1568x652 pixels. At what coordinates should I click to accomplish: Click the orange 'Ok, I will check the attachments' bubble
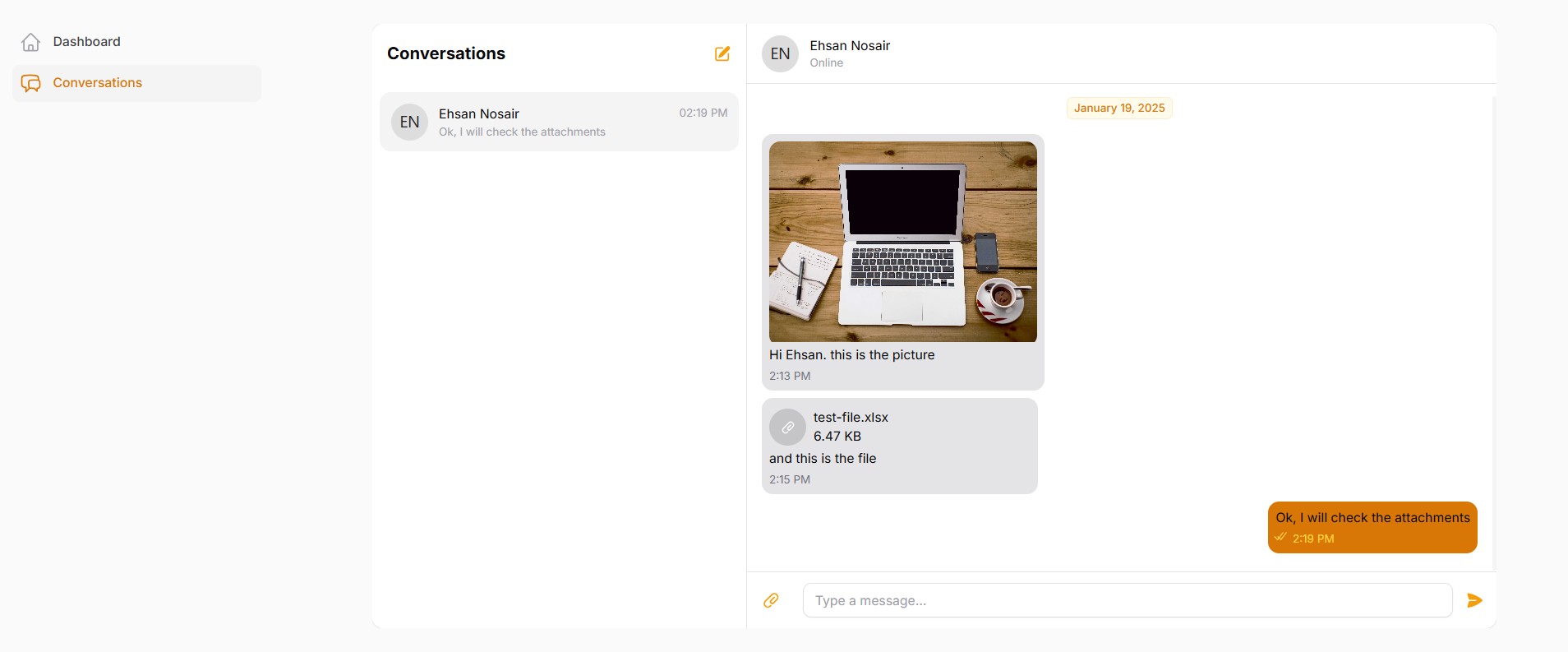click(x=1372, y=527)
